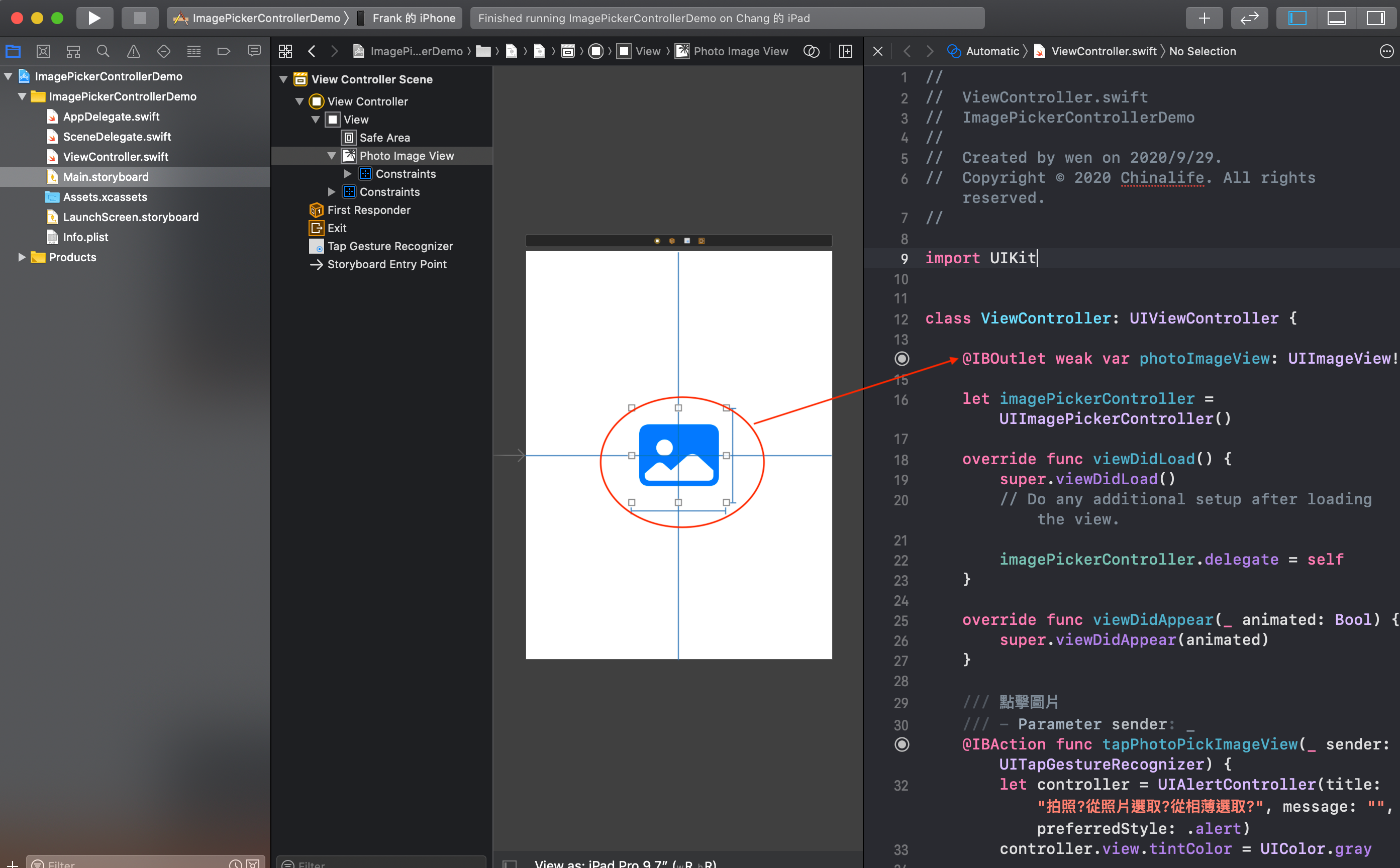The height and width of the screenshot is (868, 1400).
Task: Select Tap Gesture Recognizer in outline
Action: pos(389,246)
